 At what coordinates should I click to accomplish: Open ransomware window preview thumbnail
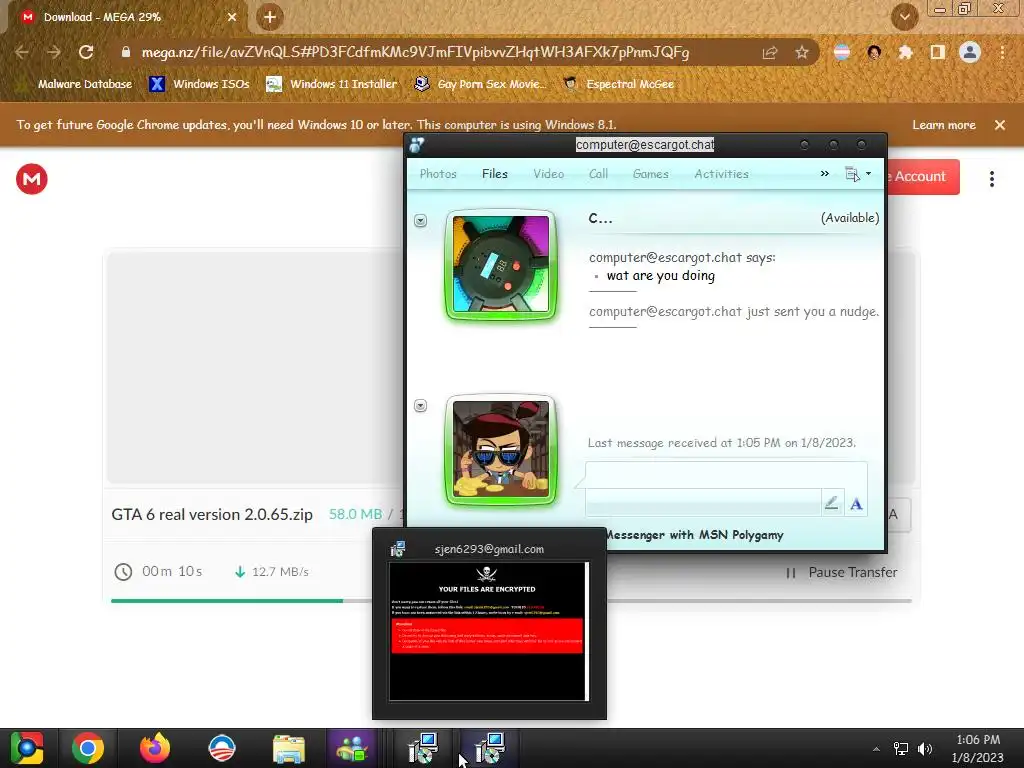[x=489, y=631]
